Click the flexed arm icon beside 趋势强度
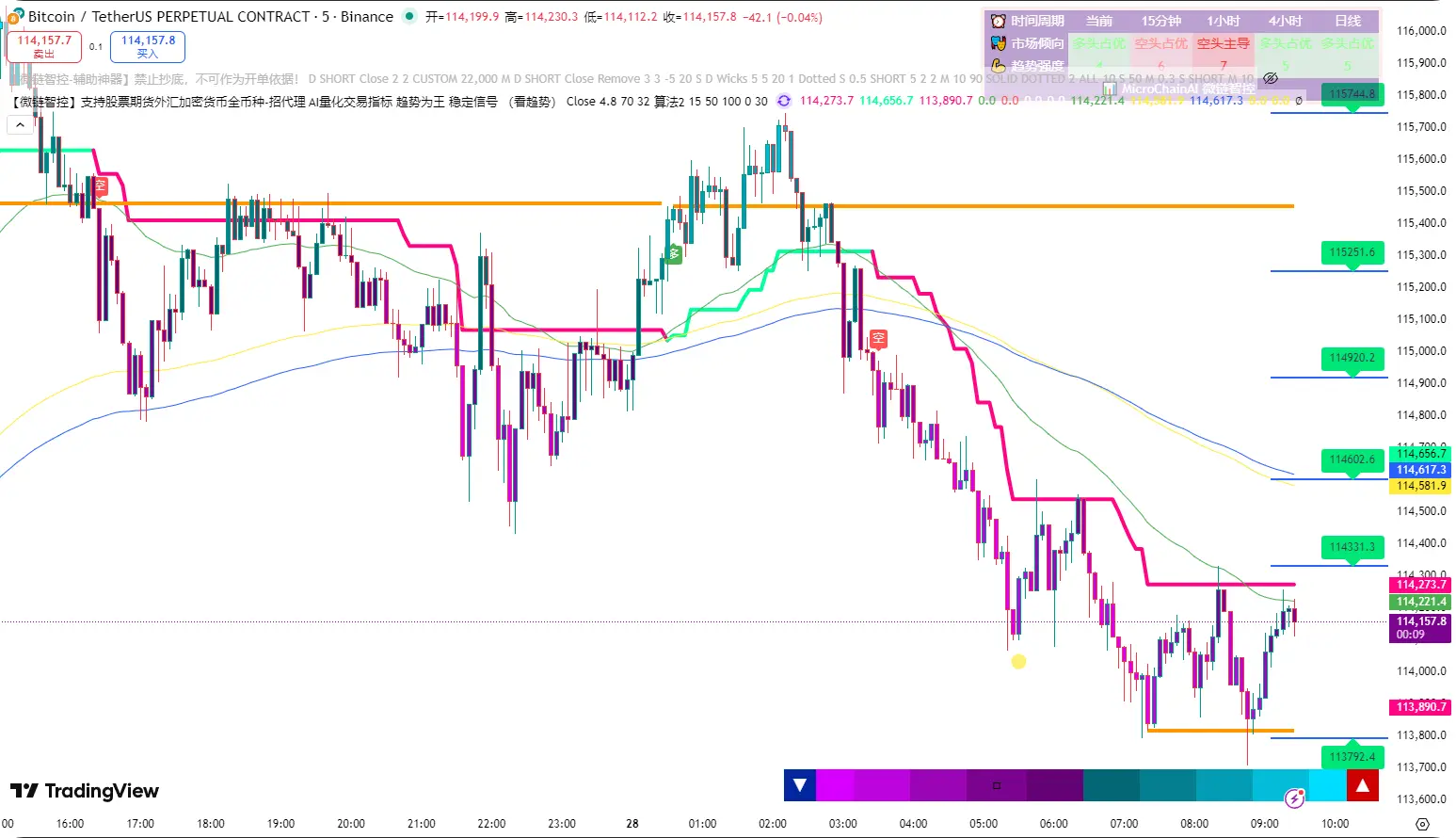 (x=999, y=66)
